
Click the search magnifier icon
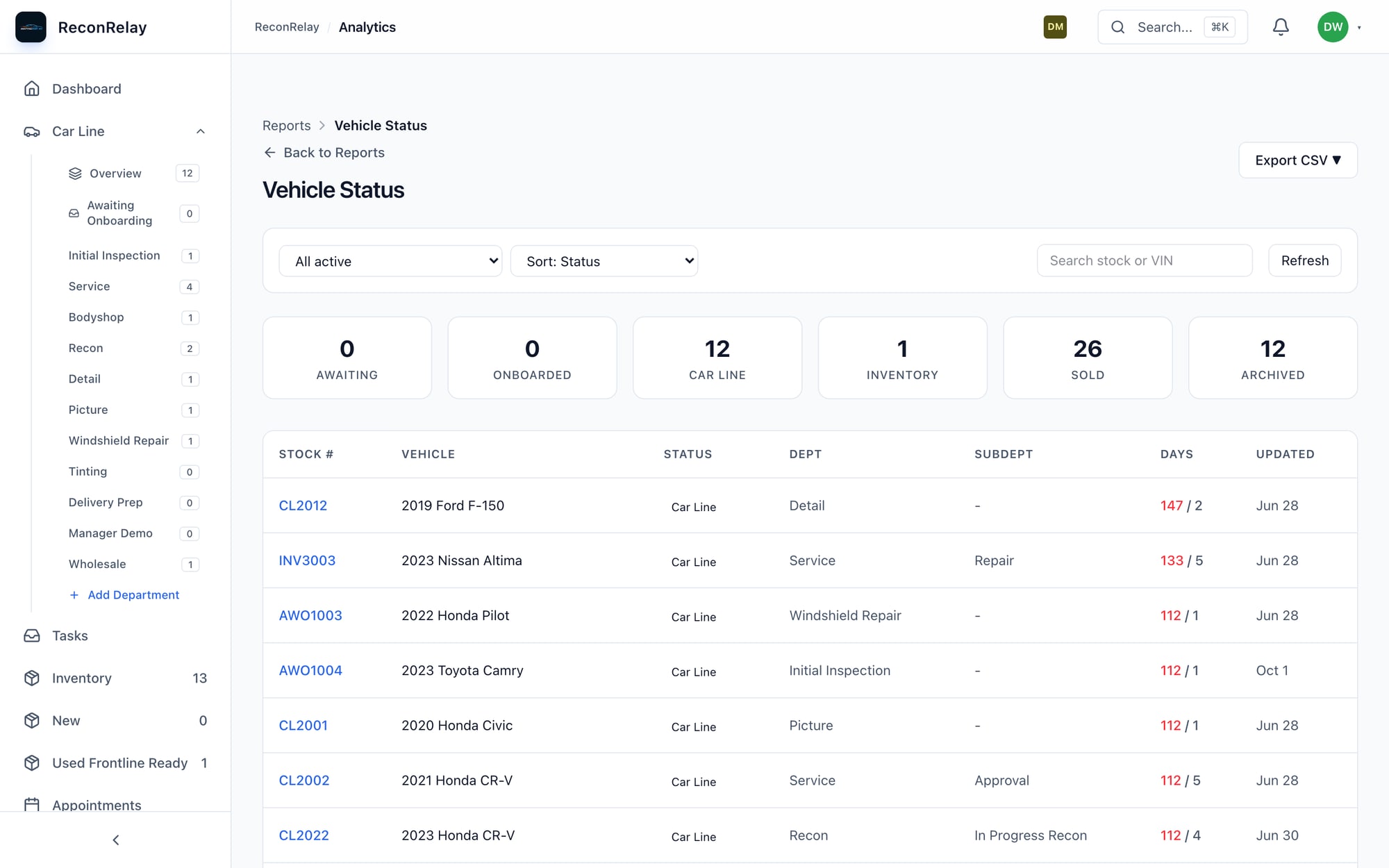1117,27
